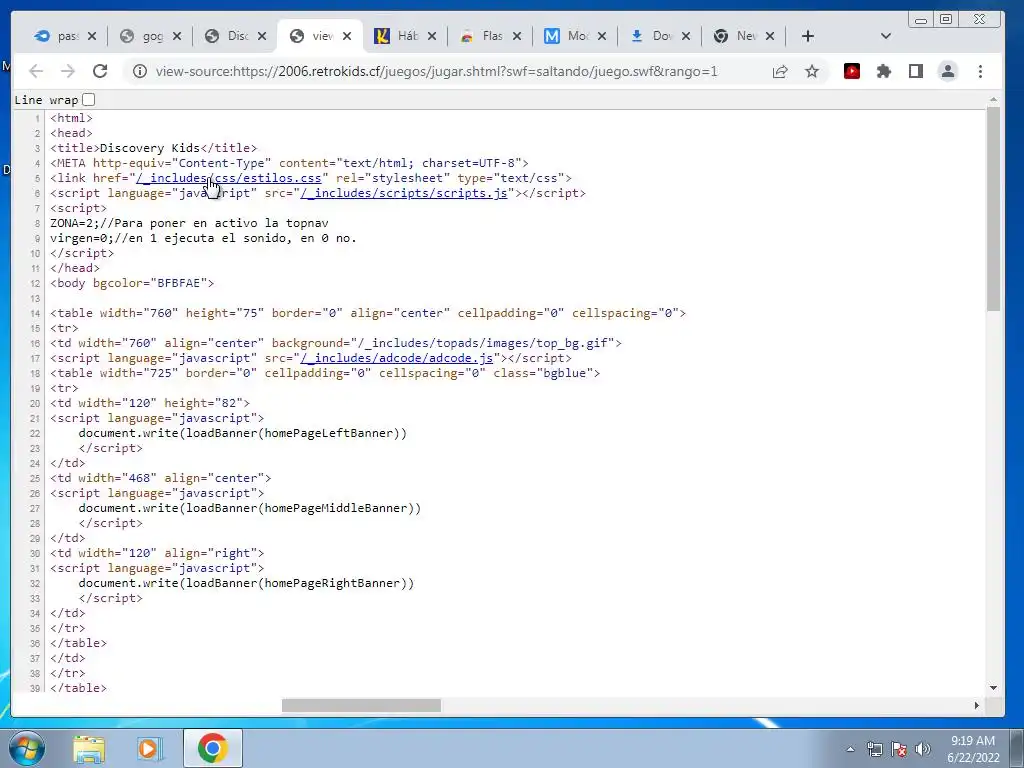Viewport: 1024px width, 768px height.
Task: View site information icon in address bar
Action: [140, 71]
